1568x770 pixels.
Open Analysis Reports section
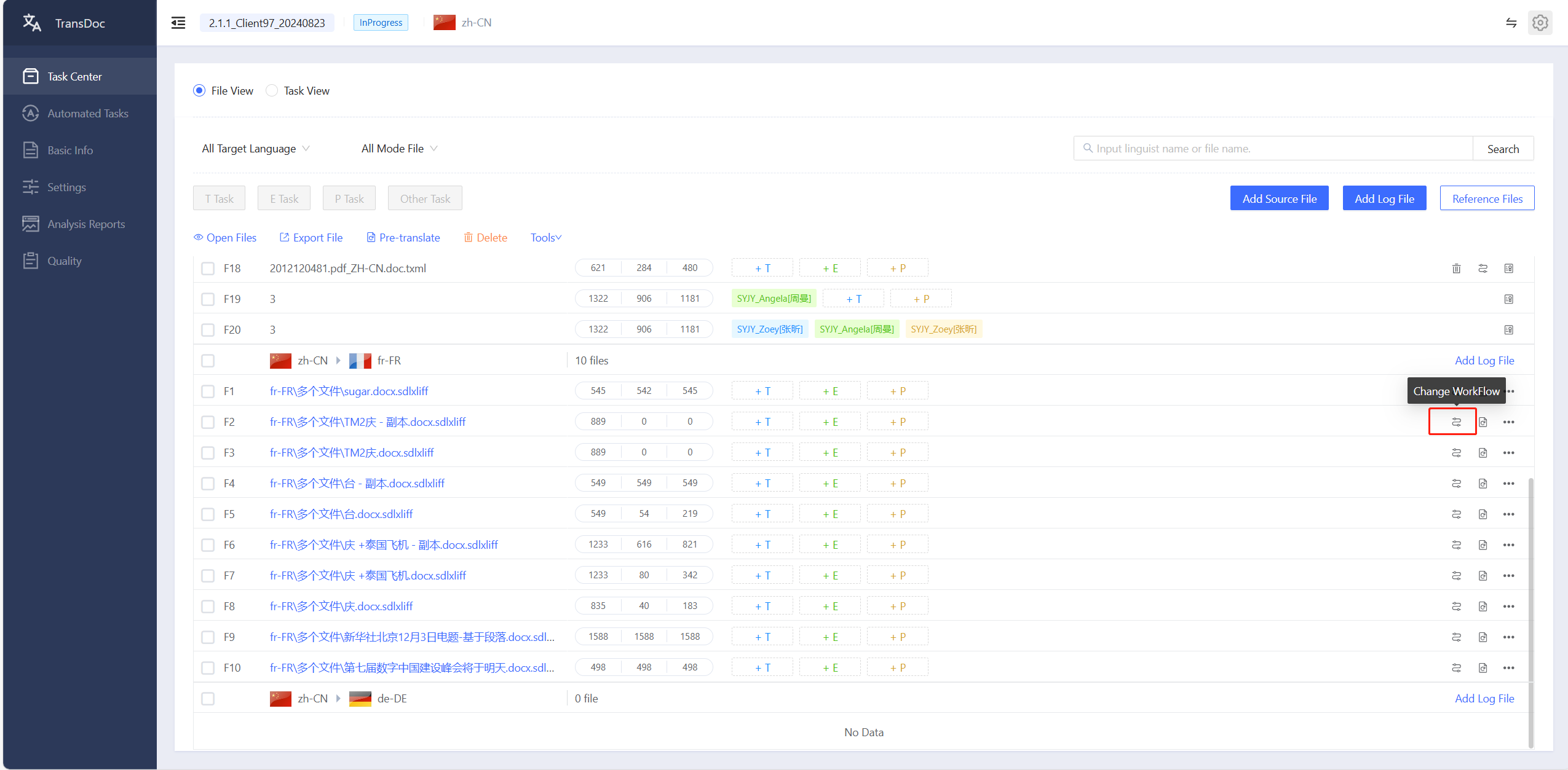[80, 224]
